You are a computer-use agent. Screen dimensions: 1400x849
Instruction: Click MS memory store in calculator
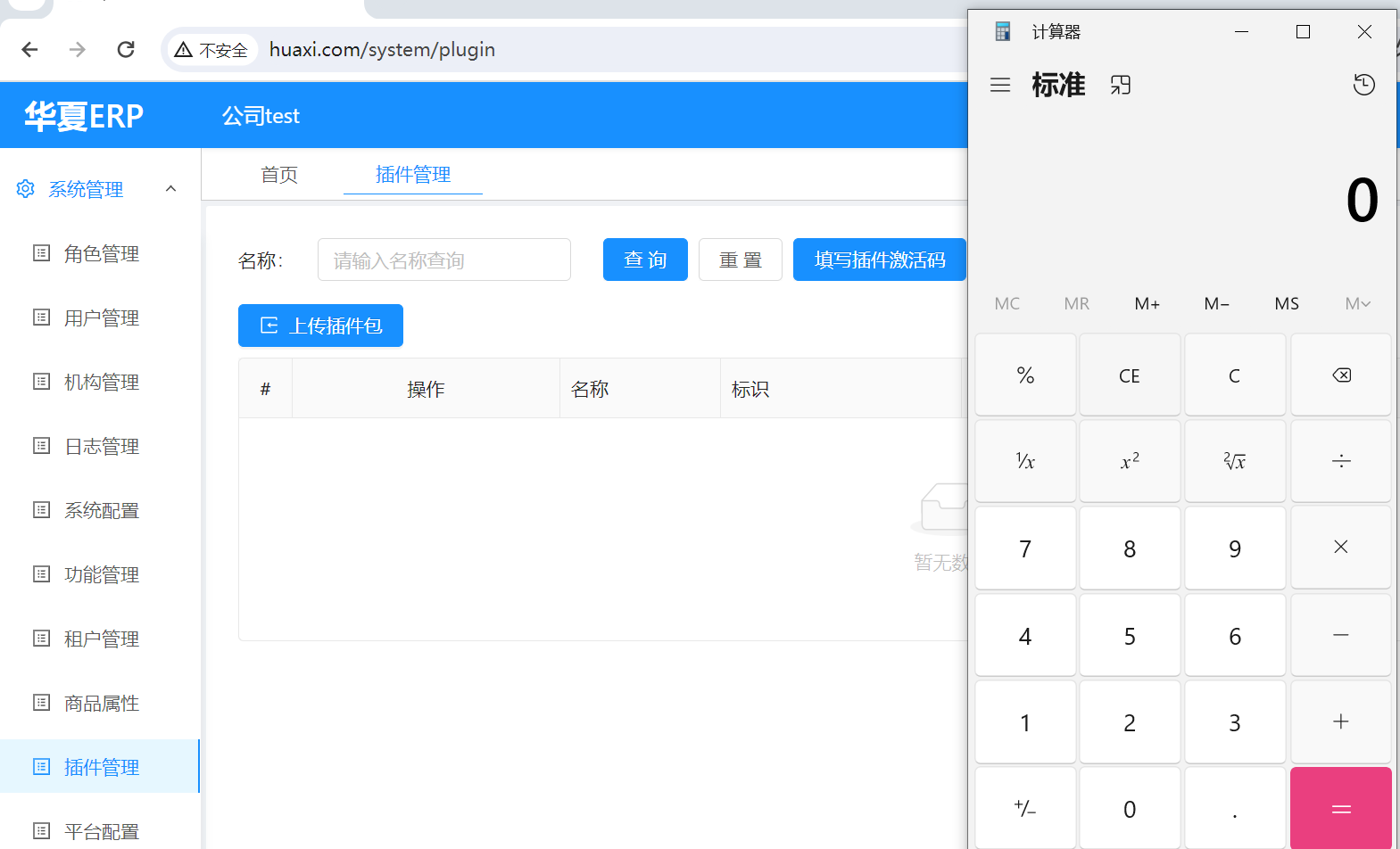(x=1287, y=304)
